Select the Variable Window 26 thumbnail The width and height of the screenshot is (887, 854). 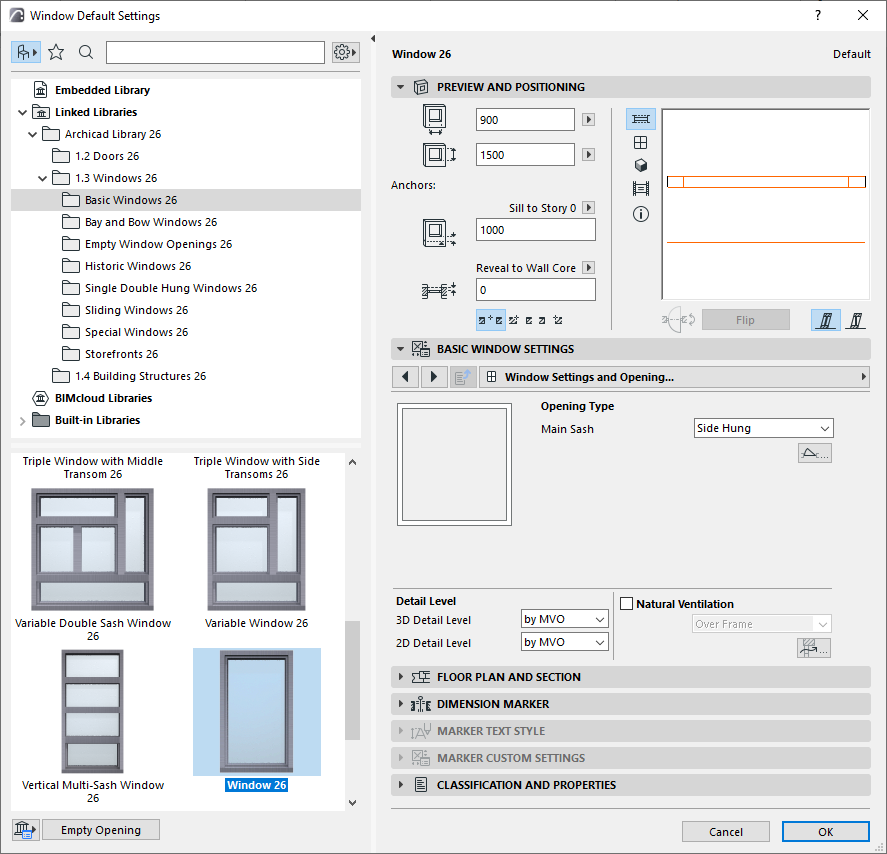256,549
